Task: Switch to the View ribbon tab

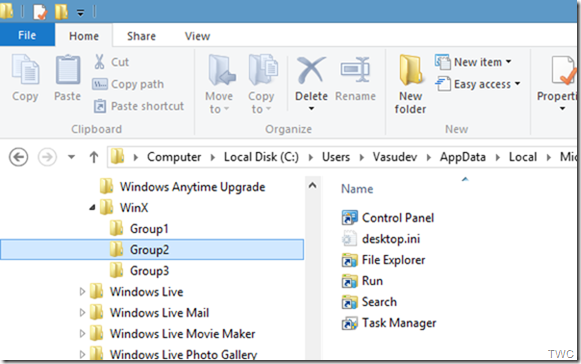Action: tap(197, 36)
